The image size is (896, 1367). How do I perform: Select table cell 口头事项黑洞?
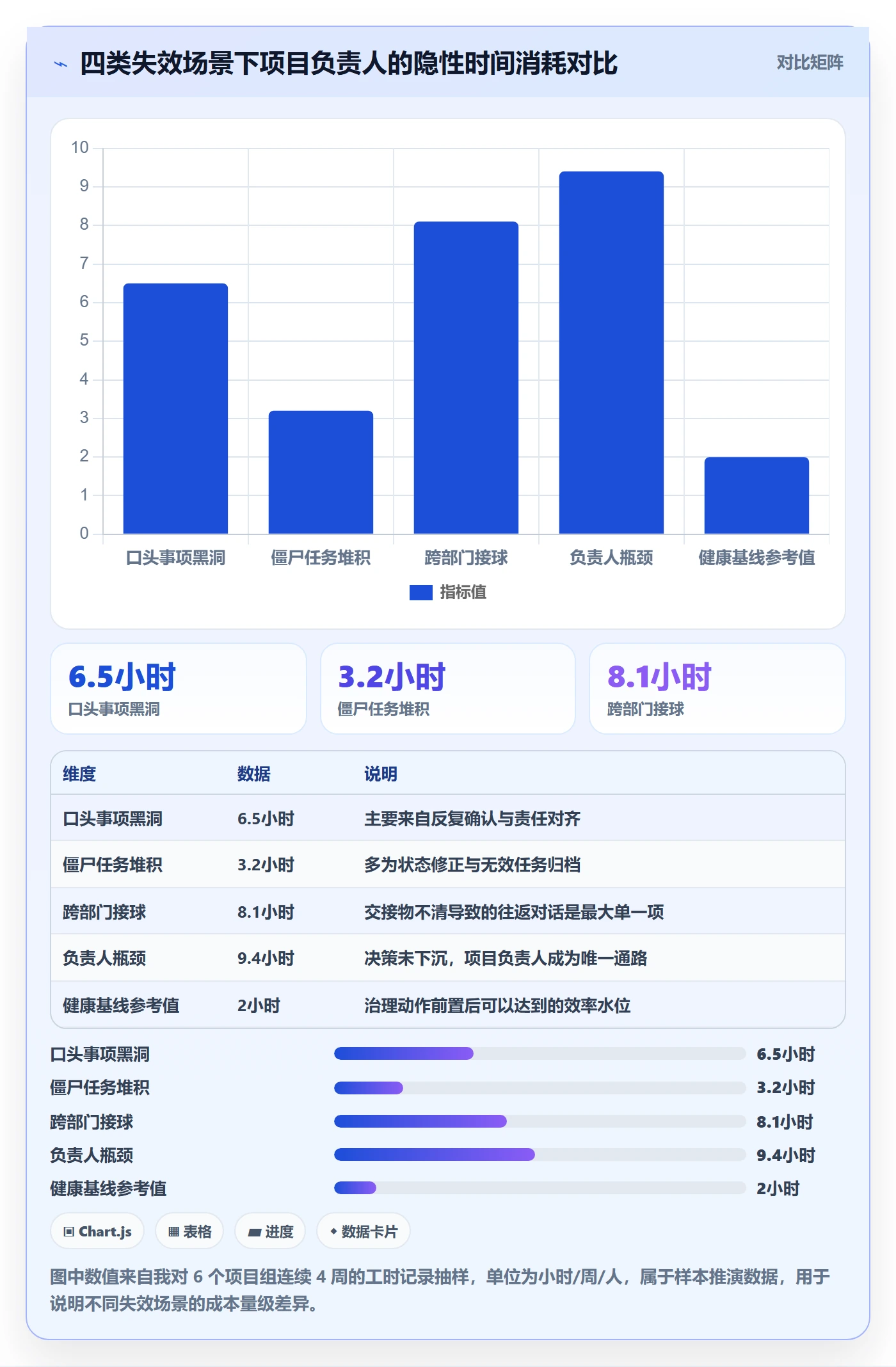tap(113, 819)
